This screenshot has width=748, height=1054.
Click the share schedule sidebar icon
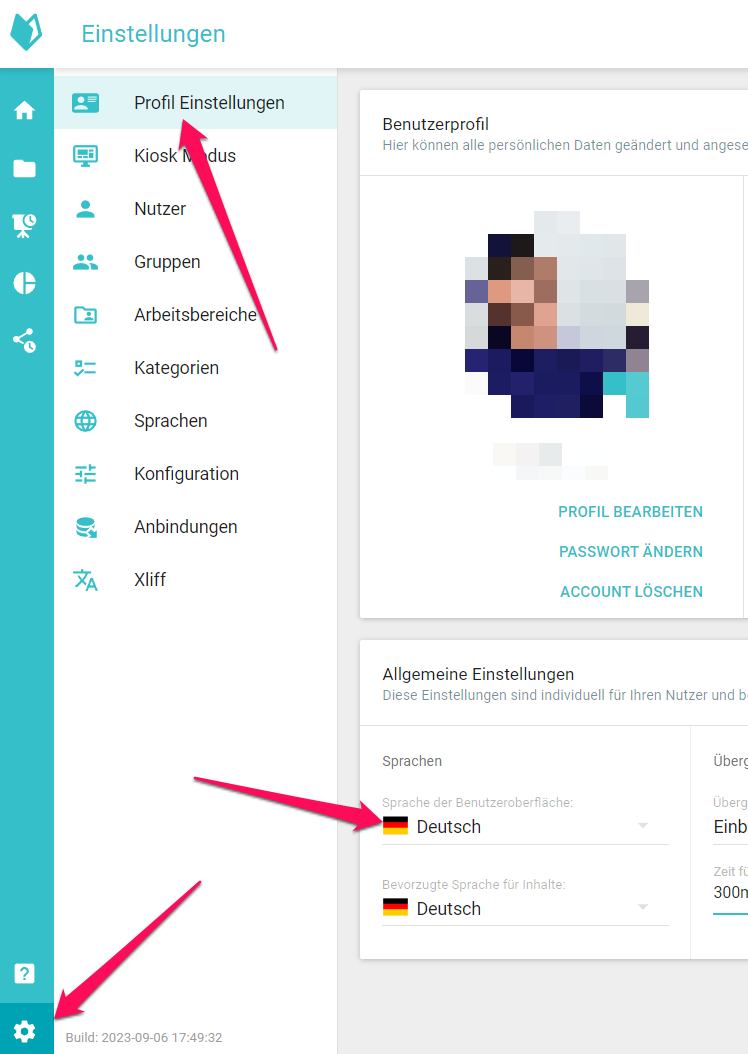(x=25, y=341)
